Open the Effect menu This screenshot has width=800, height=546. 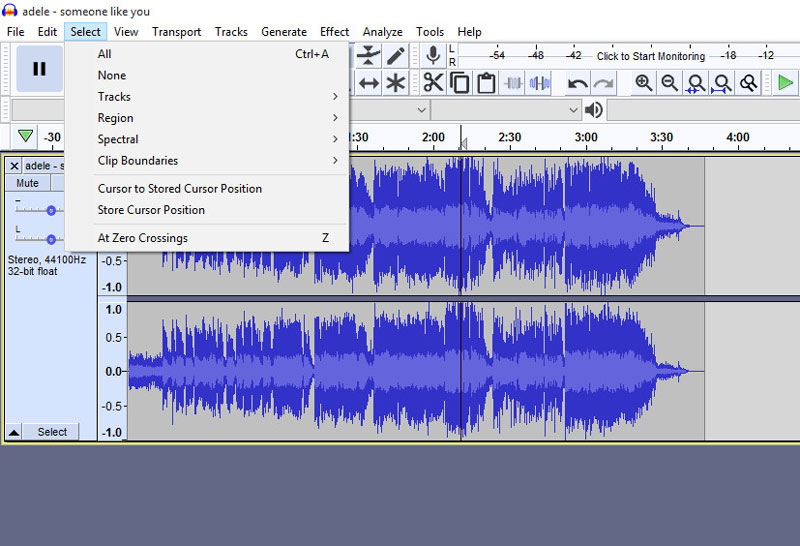tap(334, 32)
